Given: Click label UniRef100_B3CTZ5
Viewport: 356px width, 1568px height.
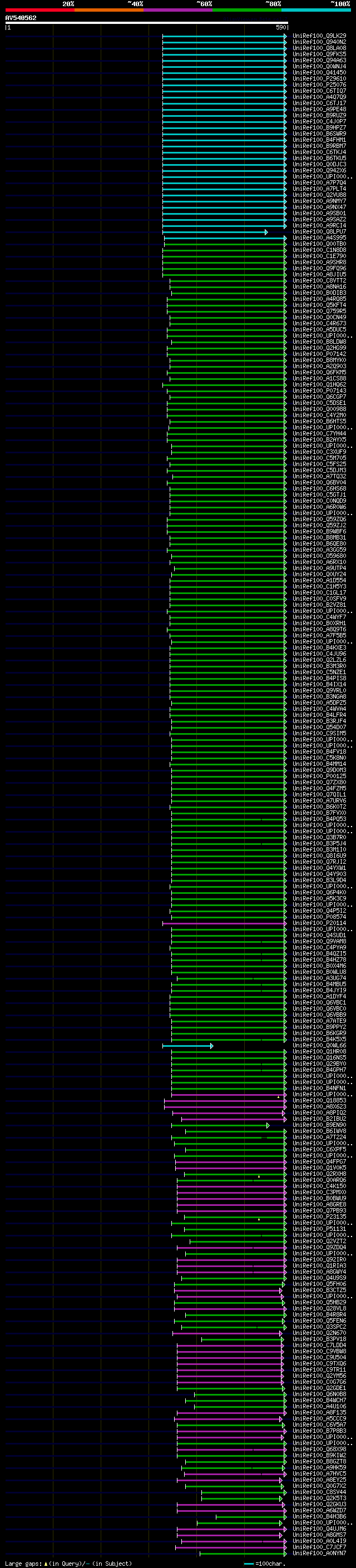Looking at the screenshot, I should click(x=319, y=1290).
